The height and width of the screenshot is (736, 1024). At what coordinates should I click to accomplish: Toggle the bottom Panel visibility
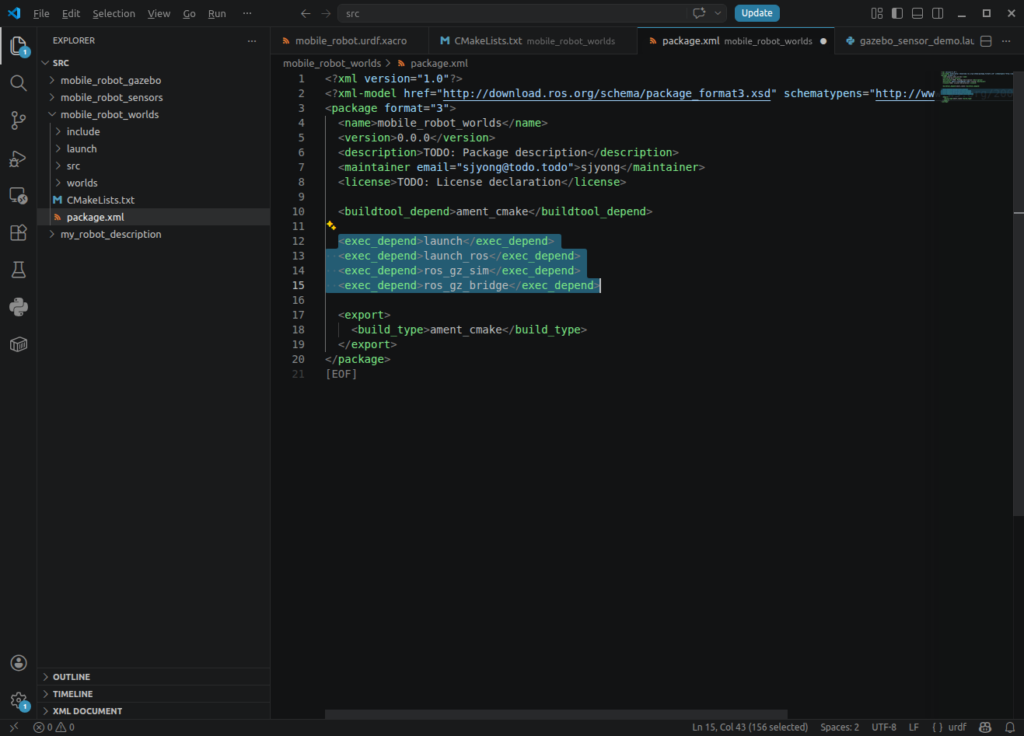(917, 13)
